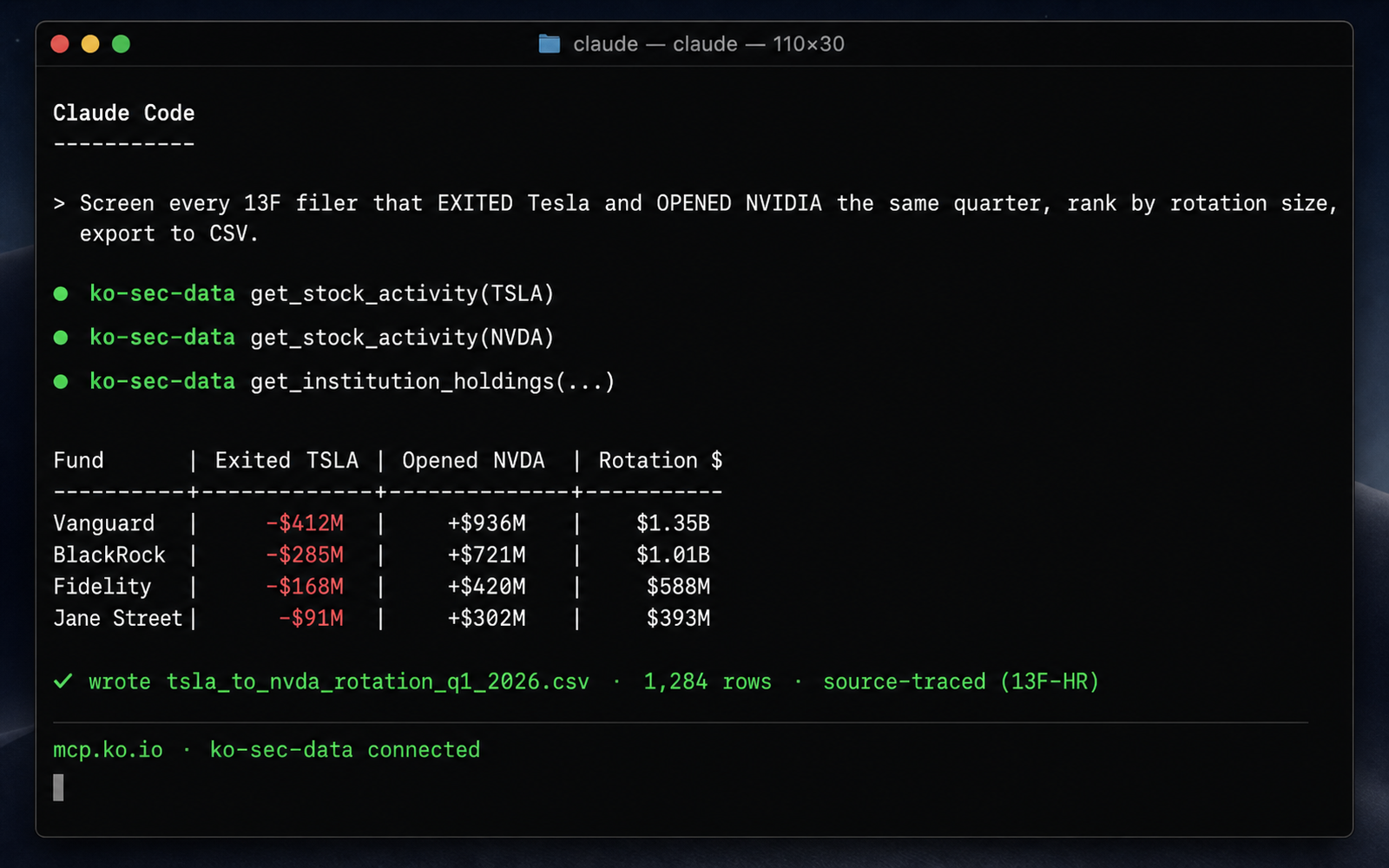Click 'ko-sec-data' on the NVDA line
The width and height of the screenshot is (1389, 868).
click(162, 337)
